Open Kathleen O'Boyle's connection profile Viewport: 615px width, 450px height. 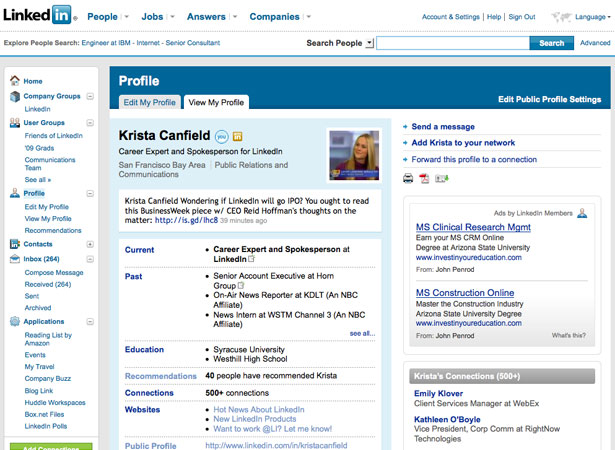pos(447,419)
